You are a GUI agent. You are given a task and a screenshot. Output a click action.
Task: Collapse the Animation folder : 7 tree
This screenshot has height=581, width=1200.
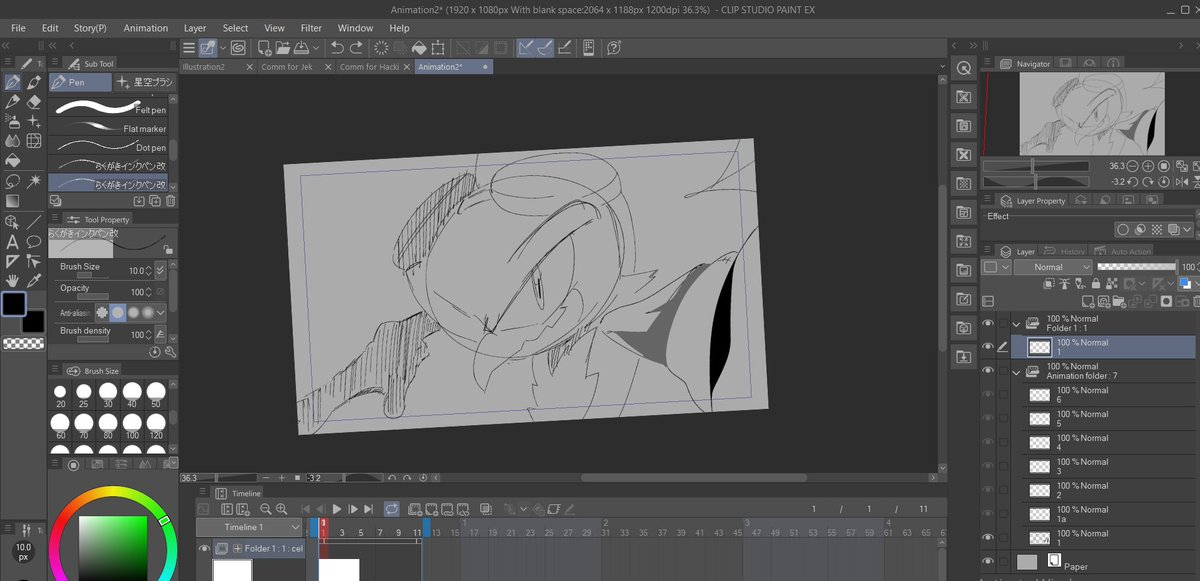(1017, 371)
